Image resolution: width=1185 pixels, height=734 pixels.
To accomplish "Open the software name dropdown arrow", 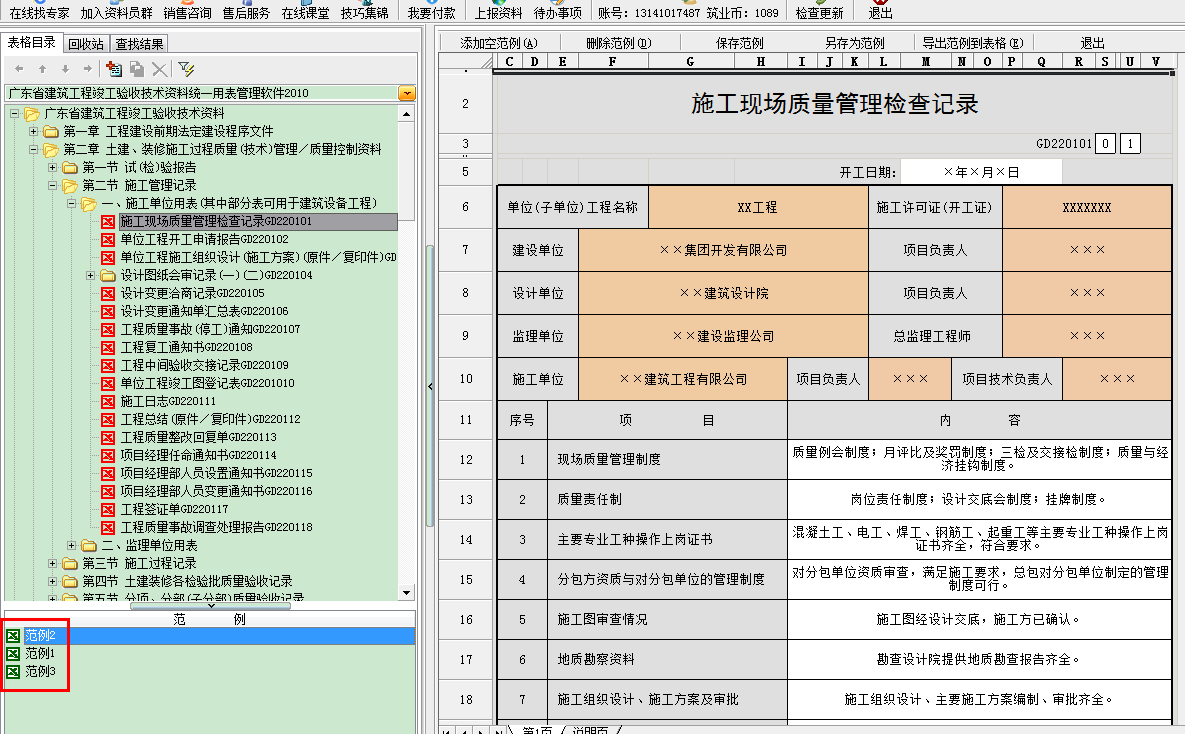I will pos(406,93).
